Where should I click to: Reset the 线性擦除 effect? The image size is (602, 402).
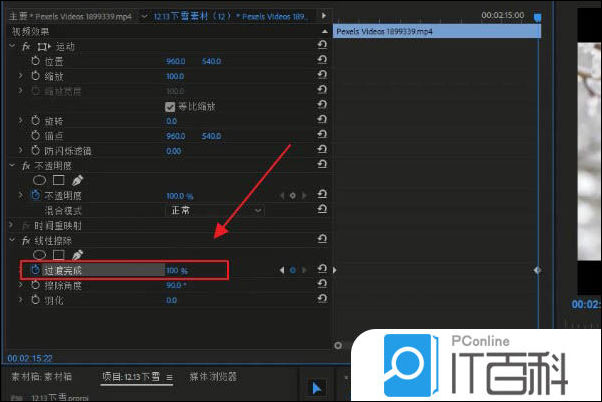click(x=322, y=240)
